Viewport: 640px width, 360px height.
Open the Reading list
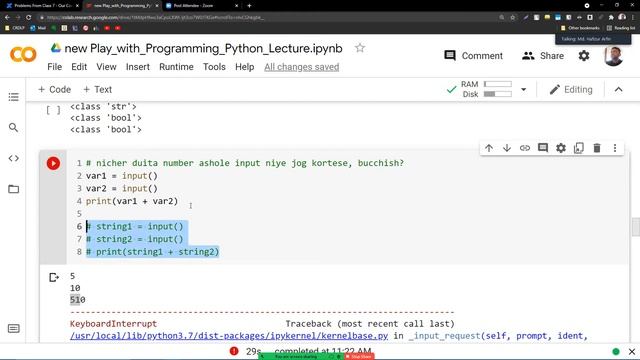[621, 28]
